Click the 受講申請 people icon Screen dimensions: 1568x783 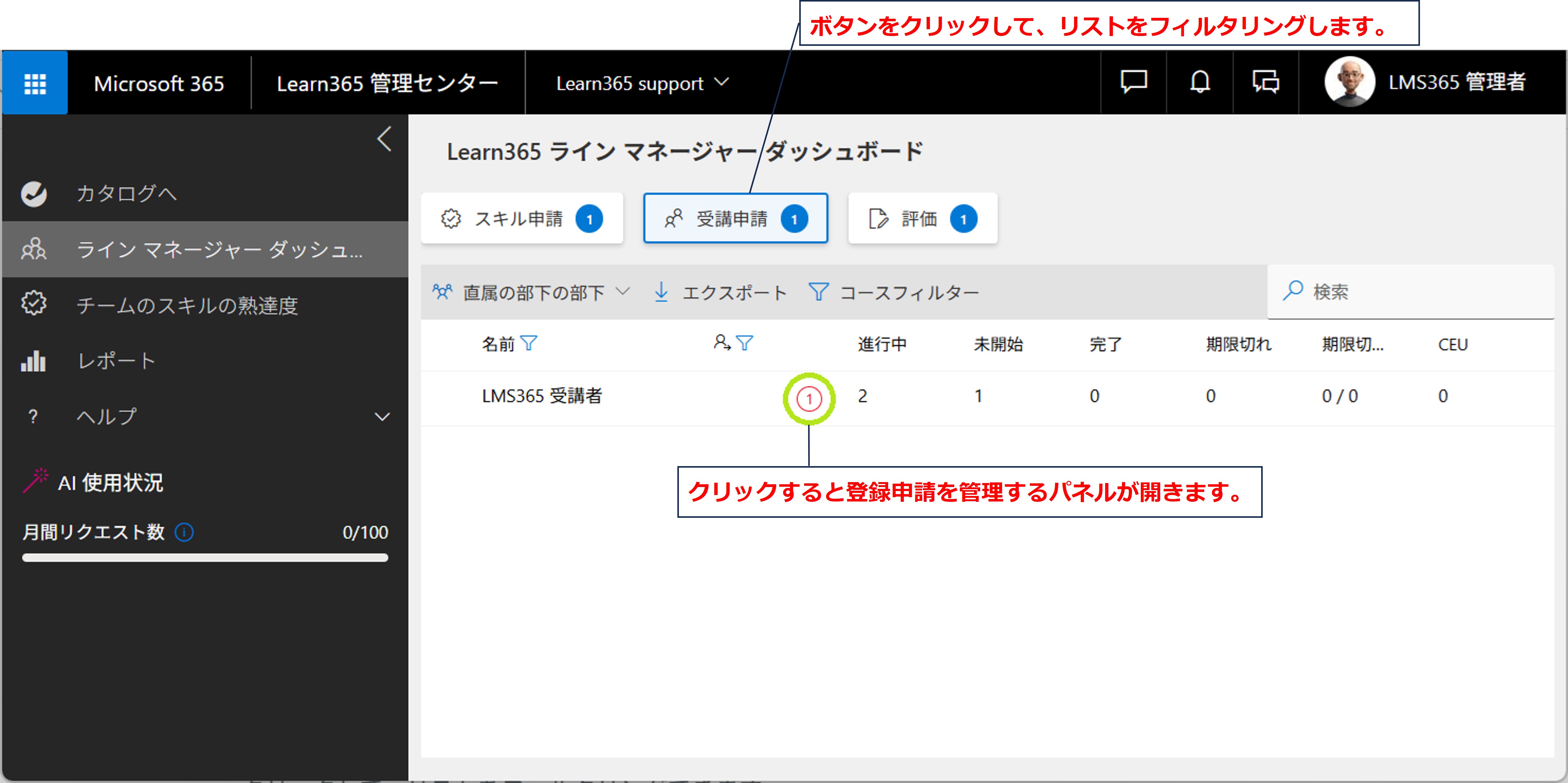coord(673,218)
